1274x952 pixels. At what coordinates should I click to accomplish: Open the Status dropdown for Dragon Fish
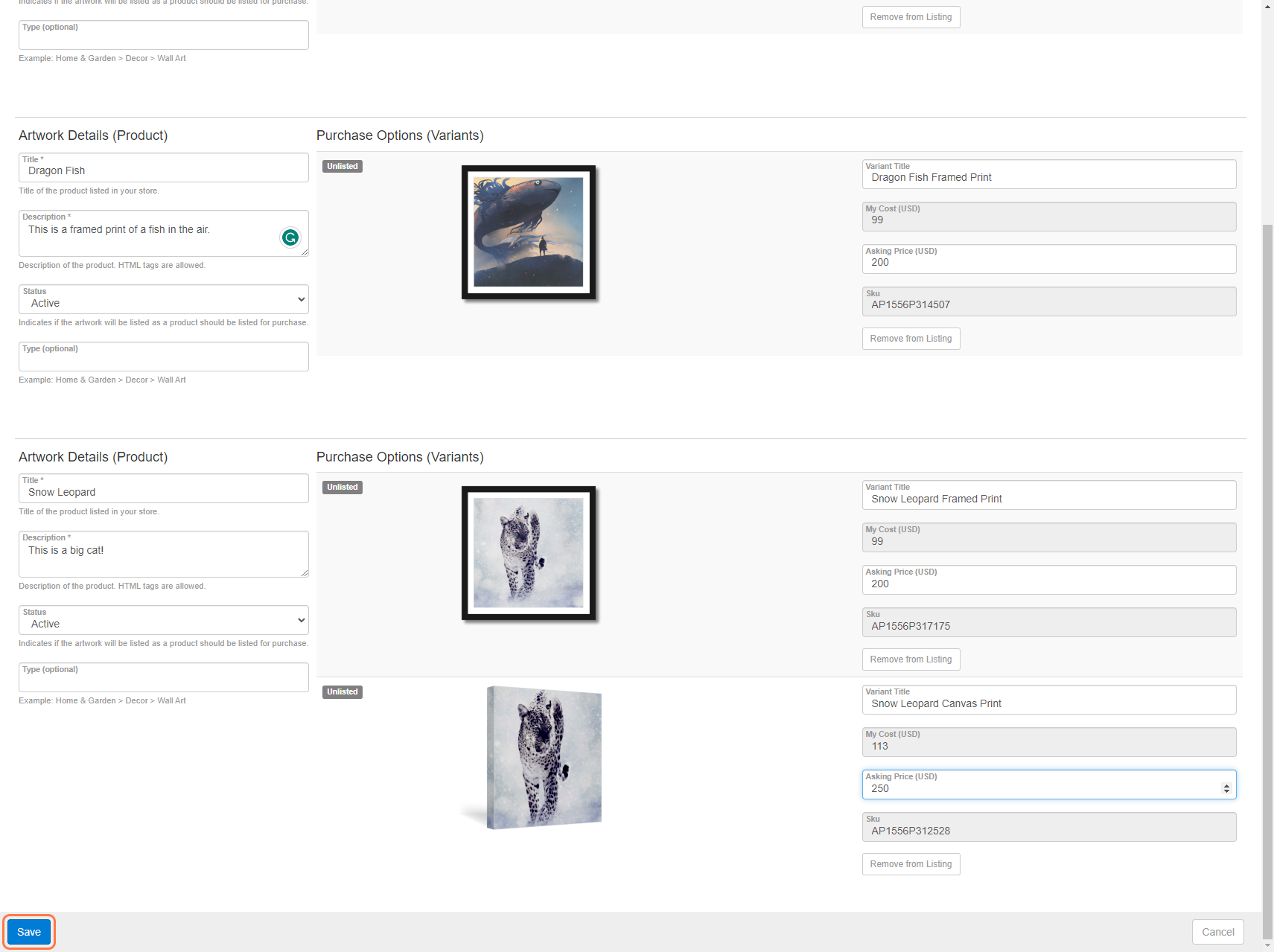[x=164, y=299]
